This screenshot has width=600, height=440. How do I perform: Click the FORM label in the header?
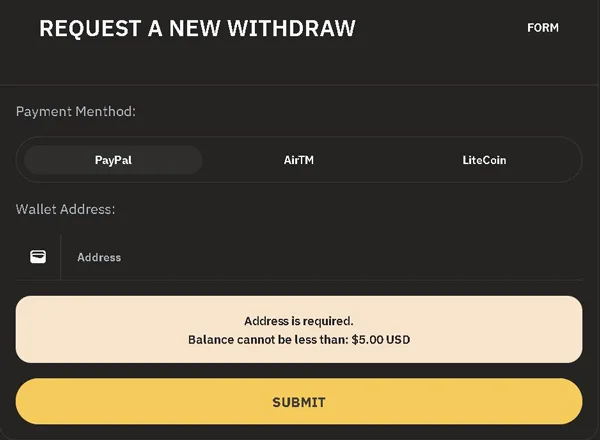coord(543,28)
